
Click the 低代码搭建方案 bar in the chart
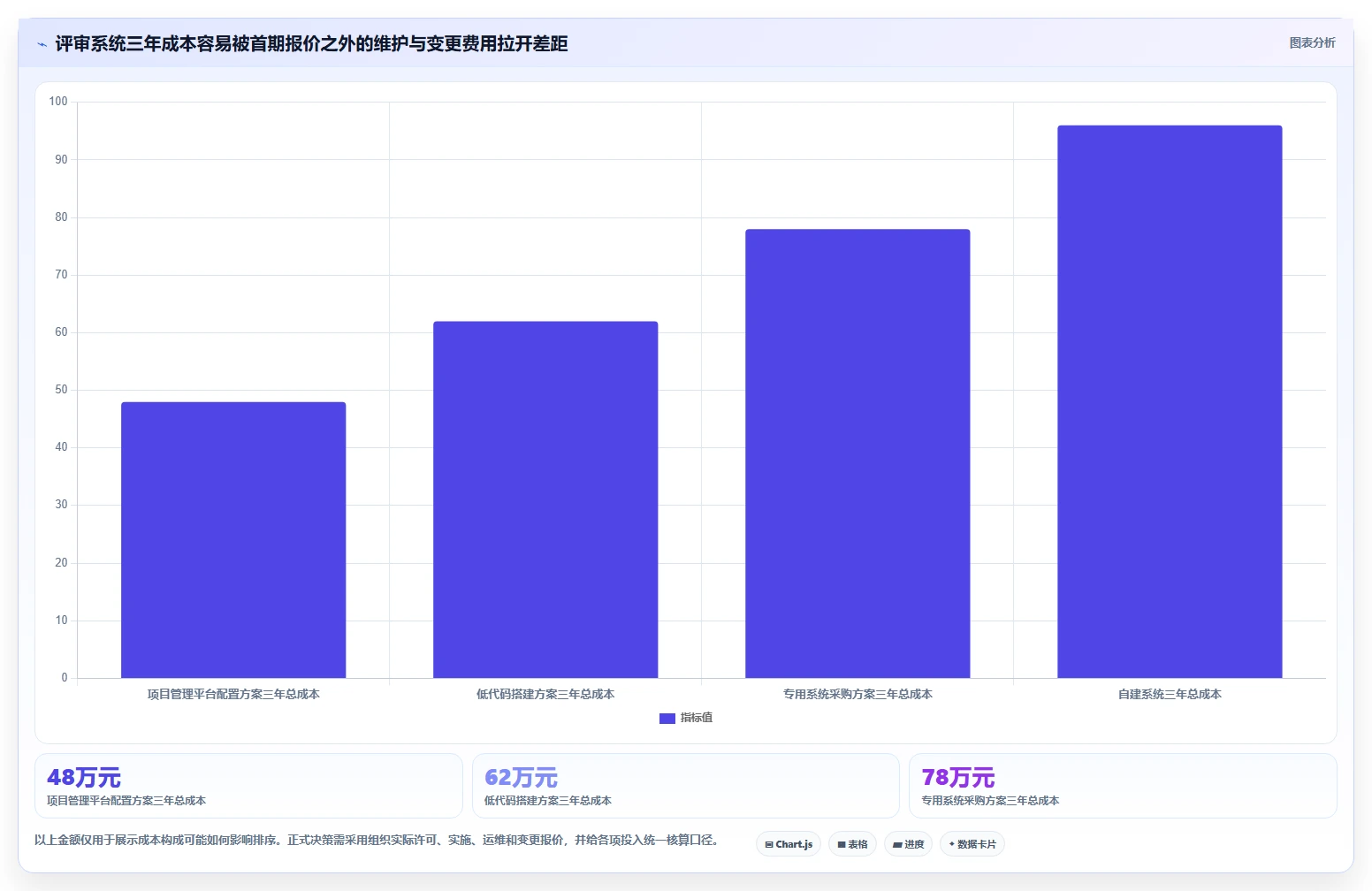pos(545,499)
